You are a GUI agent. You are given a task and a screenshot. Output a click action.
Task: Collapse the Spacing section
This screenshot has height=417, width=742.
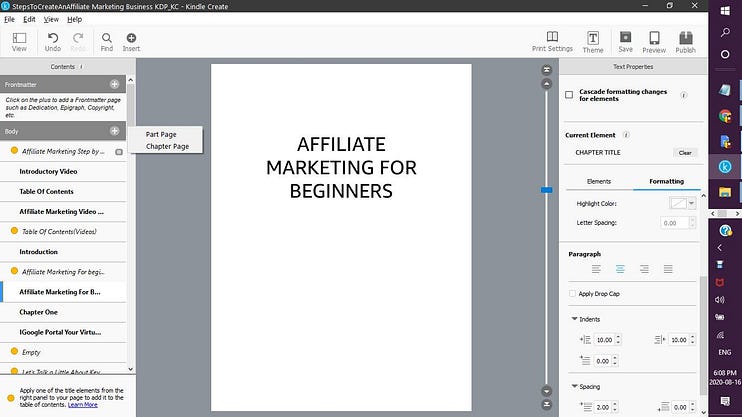point(574,387)
